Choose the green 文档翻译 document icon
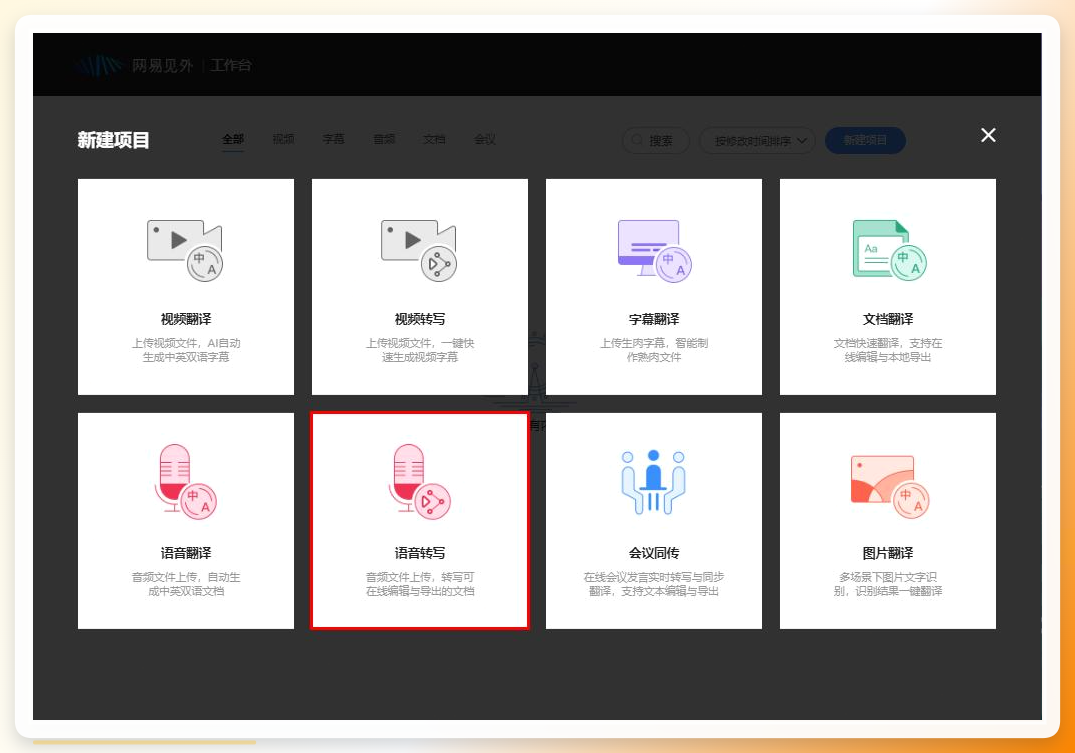The image size is (1075, 753). (x=889, y=250)
